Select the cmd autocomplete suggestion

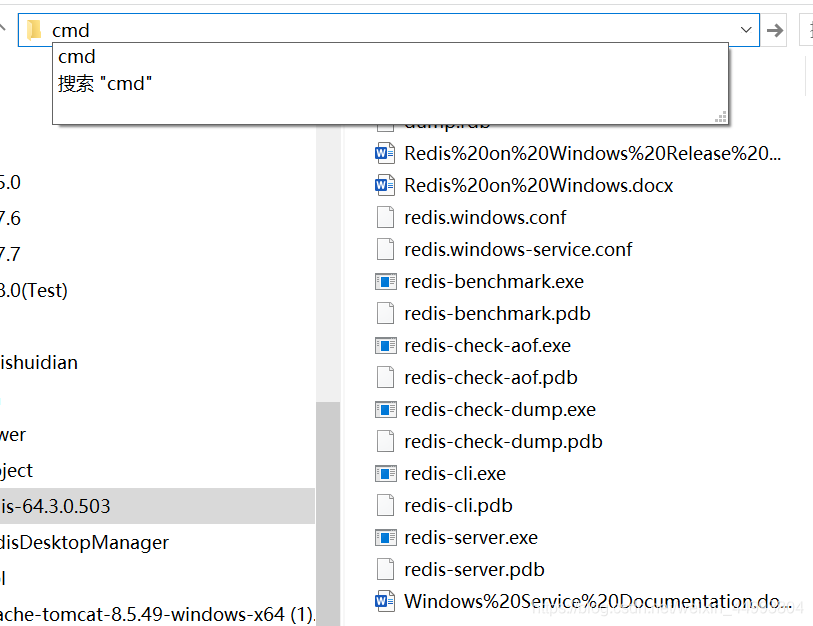(x=77, y=57)
